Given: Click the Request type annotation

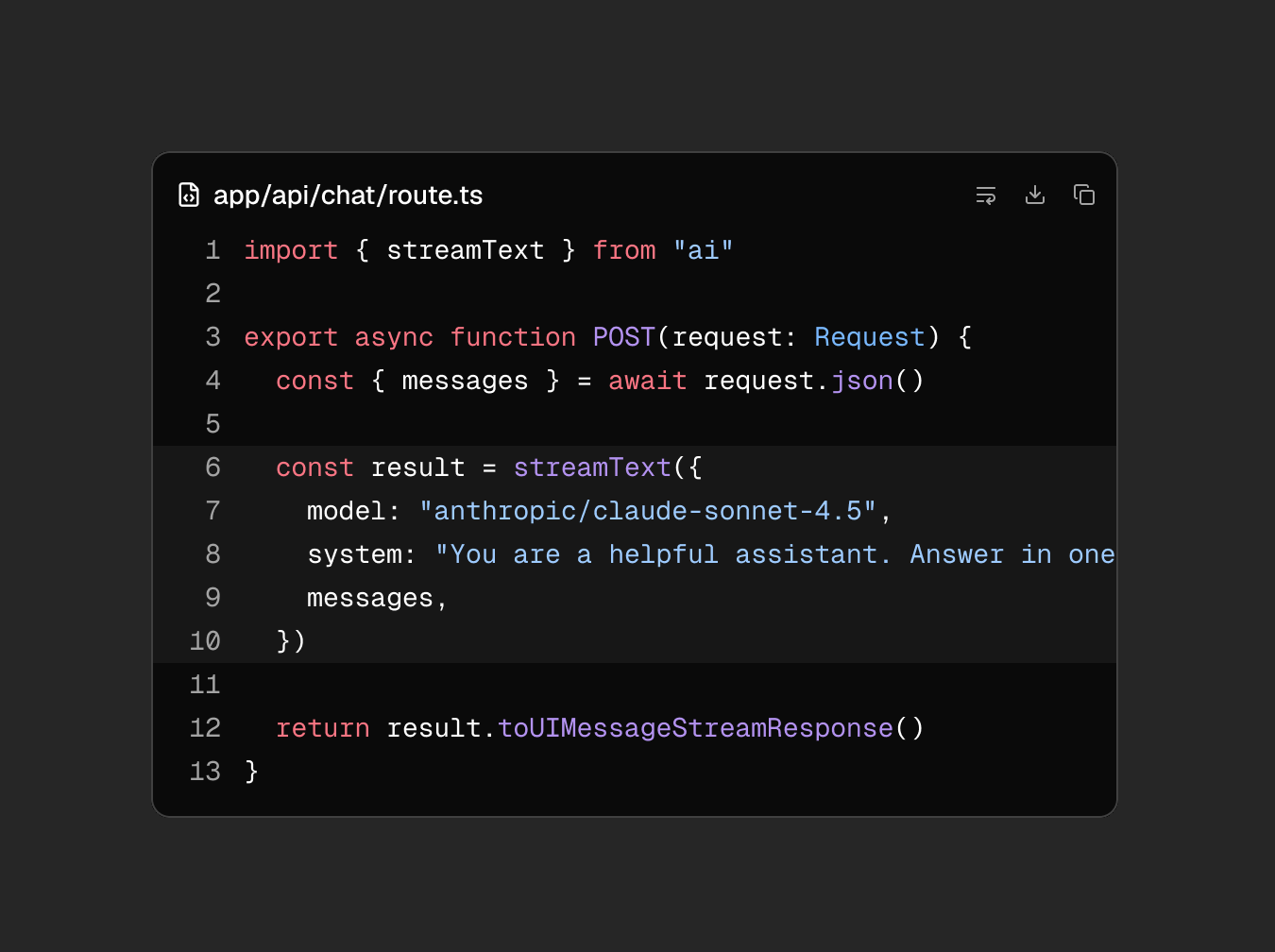Looking at the screenshot, I should pos(870,337).
